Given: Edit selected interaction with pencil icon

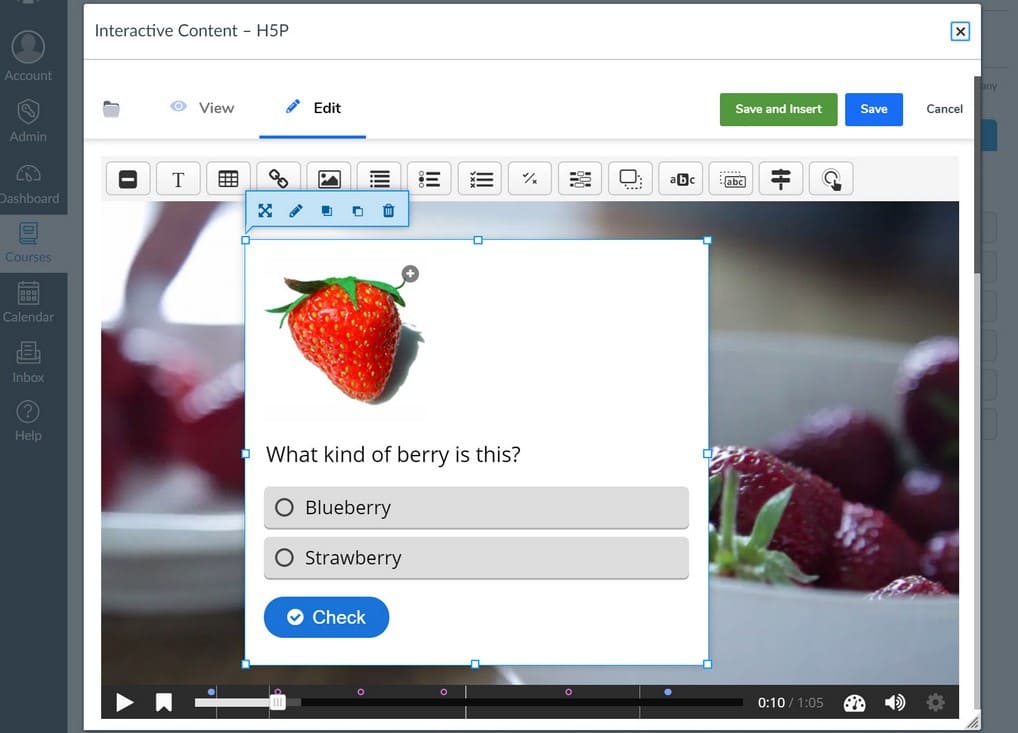Looking at the screenshot, I should [296, 211].
